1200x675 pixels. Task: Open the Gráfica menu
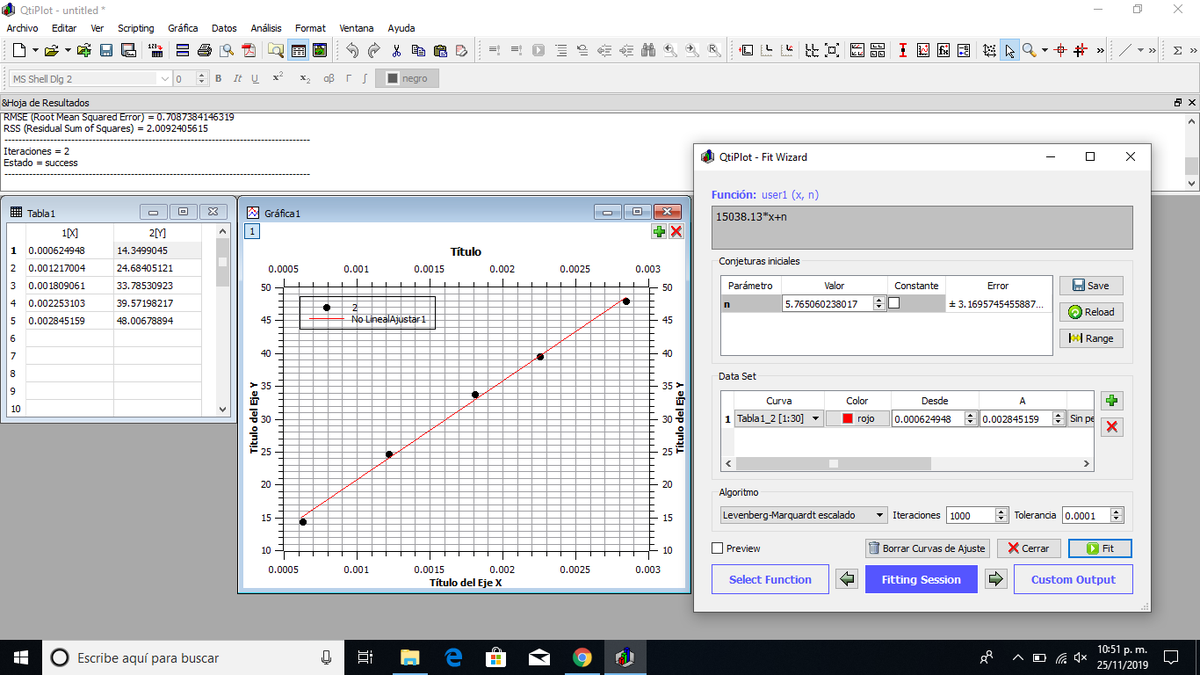[x=183, y=28]
